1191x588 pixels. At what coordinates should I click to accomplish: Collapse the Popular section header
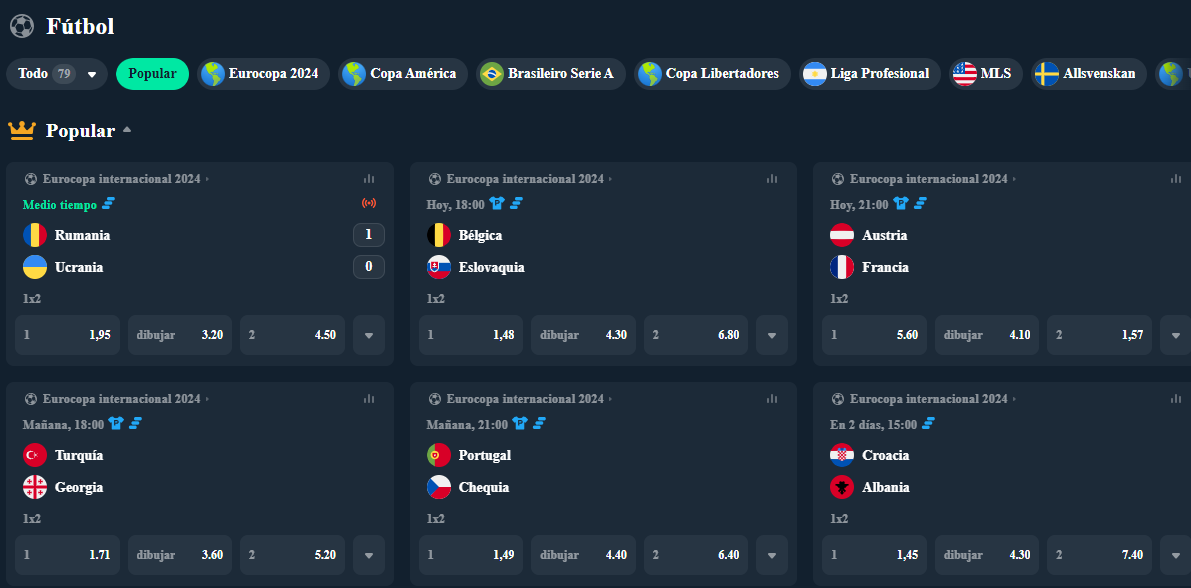[x=127, y=131]
